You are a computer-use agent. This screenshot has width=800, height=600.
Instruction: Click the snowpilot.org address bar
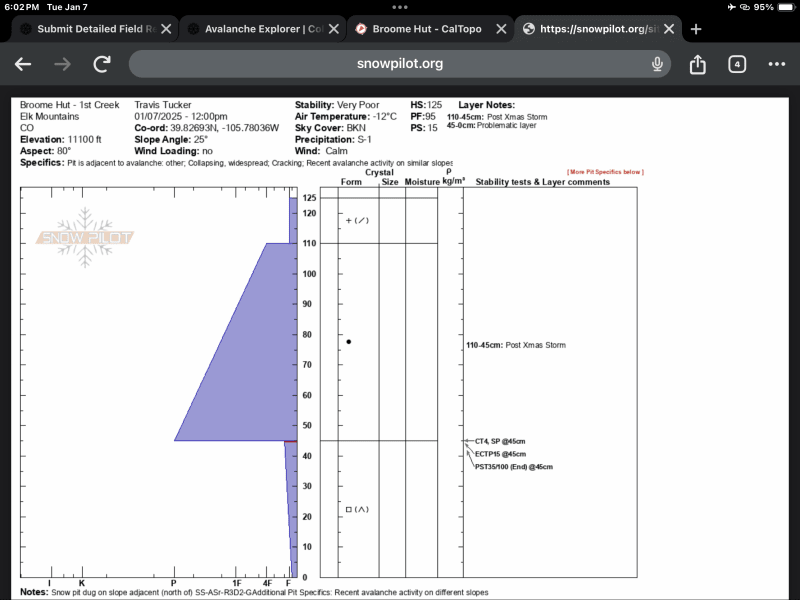[x=399, y=64]
